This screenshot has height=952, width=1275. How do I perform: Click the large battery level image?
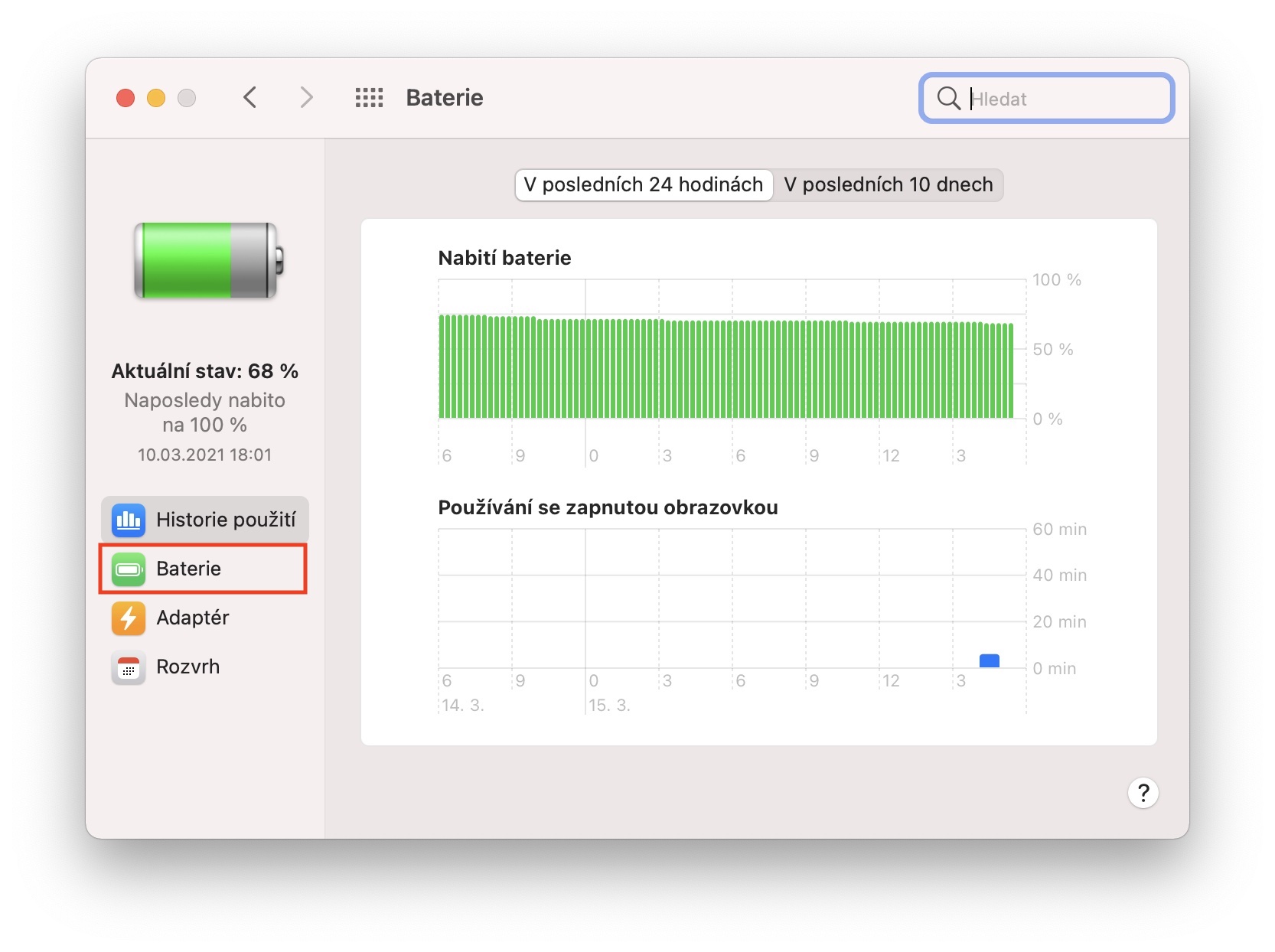pyautogui.click(x=208, y=260)
